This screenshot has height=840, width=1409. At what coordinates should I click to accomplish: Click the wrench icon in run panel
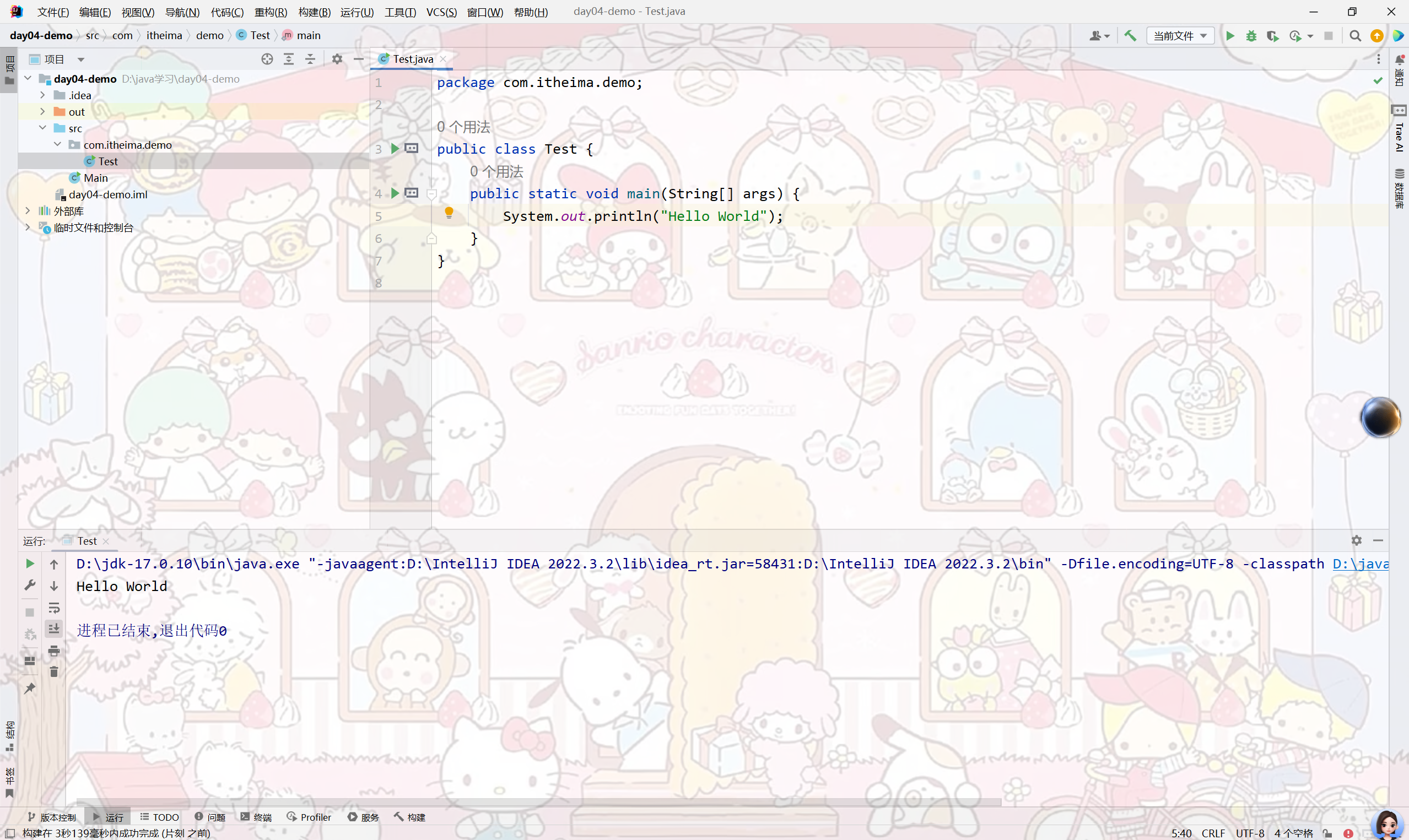click(x=30, y=585)
